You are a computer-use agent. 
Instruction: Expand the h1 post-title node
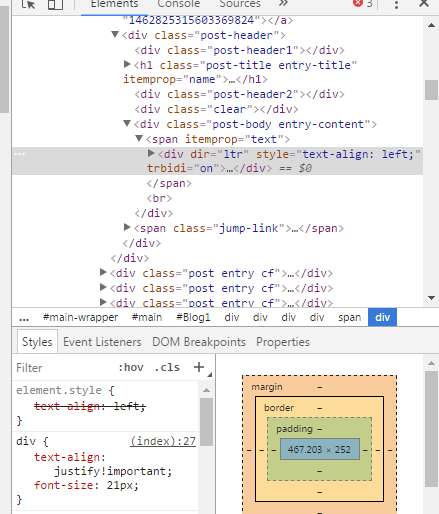coord(127,64)
